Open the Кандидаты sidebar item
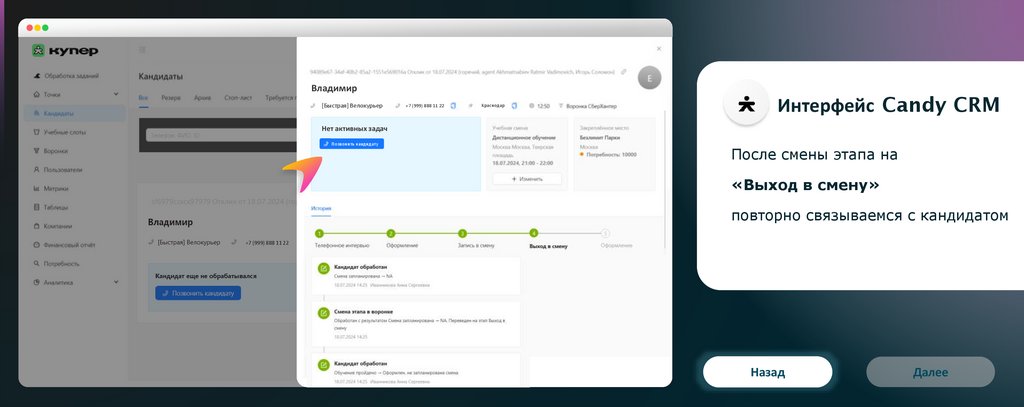The width and height of the screenshot is (1024, 407). click(74, 113)
